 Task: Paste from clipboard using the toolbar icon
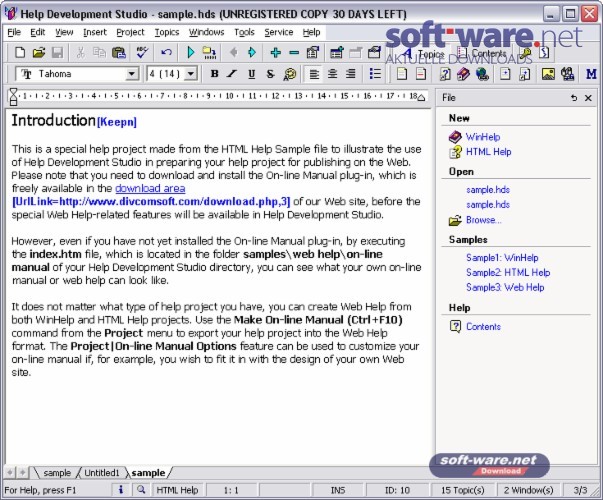pos(119,52)
